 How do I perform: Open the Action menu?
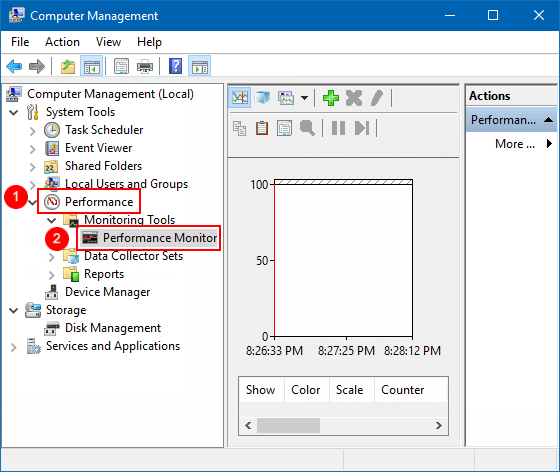(x=62, y=42)
